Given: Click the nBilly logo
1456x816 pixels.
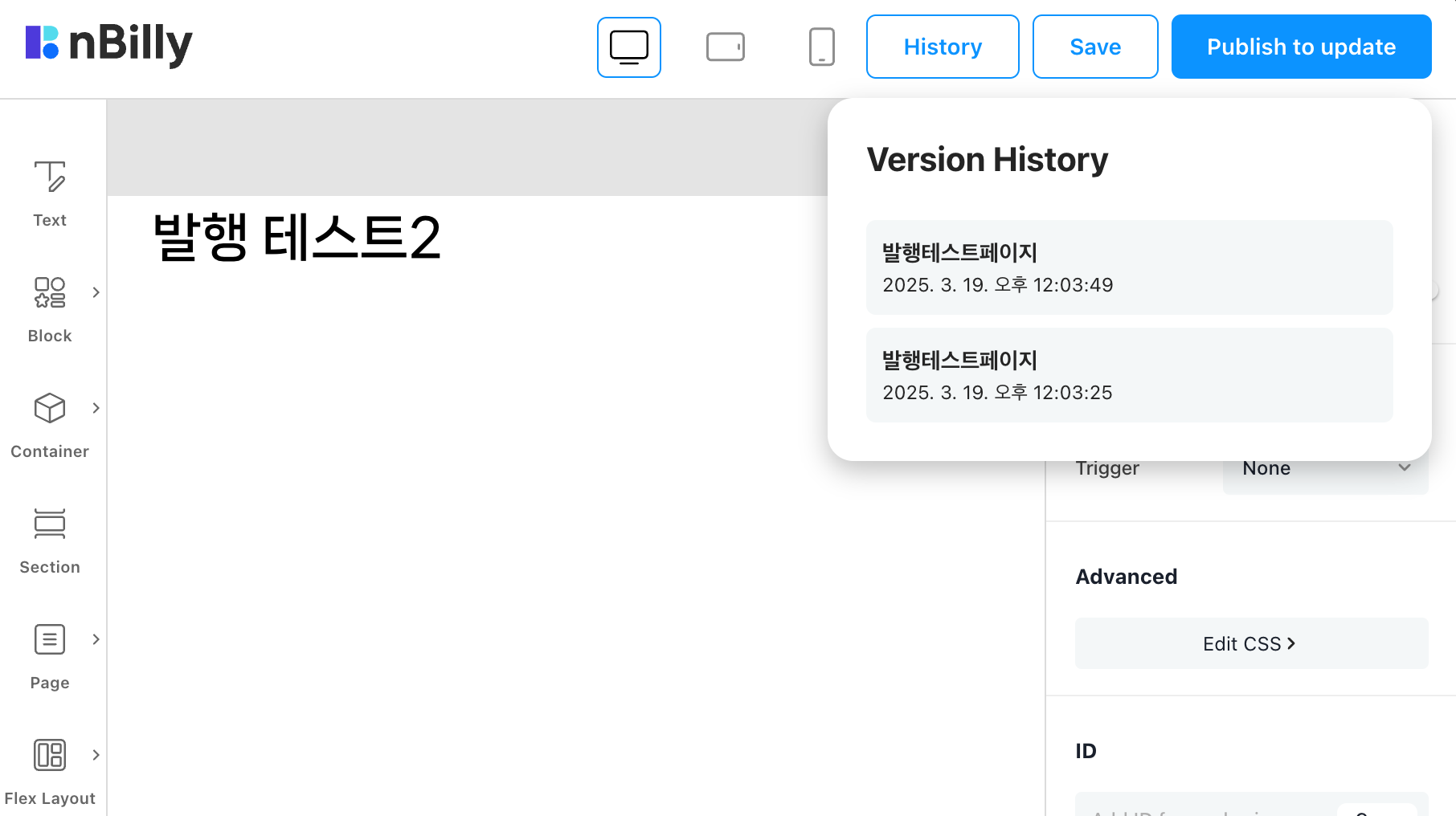Looking at the screenshot, I should 109,44.
